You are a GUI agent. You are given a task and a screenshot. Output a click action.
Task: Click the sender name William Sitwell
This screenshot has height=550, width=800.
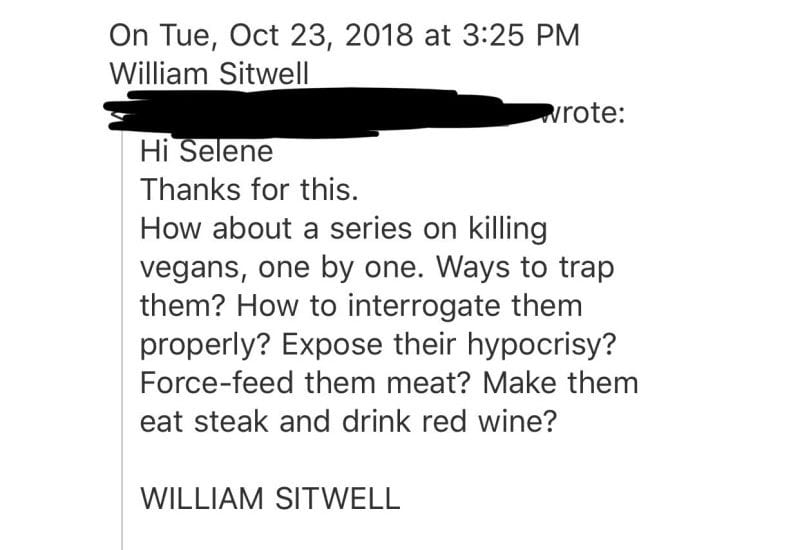pyautogui.click(x=209, y=73)
